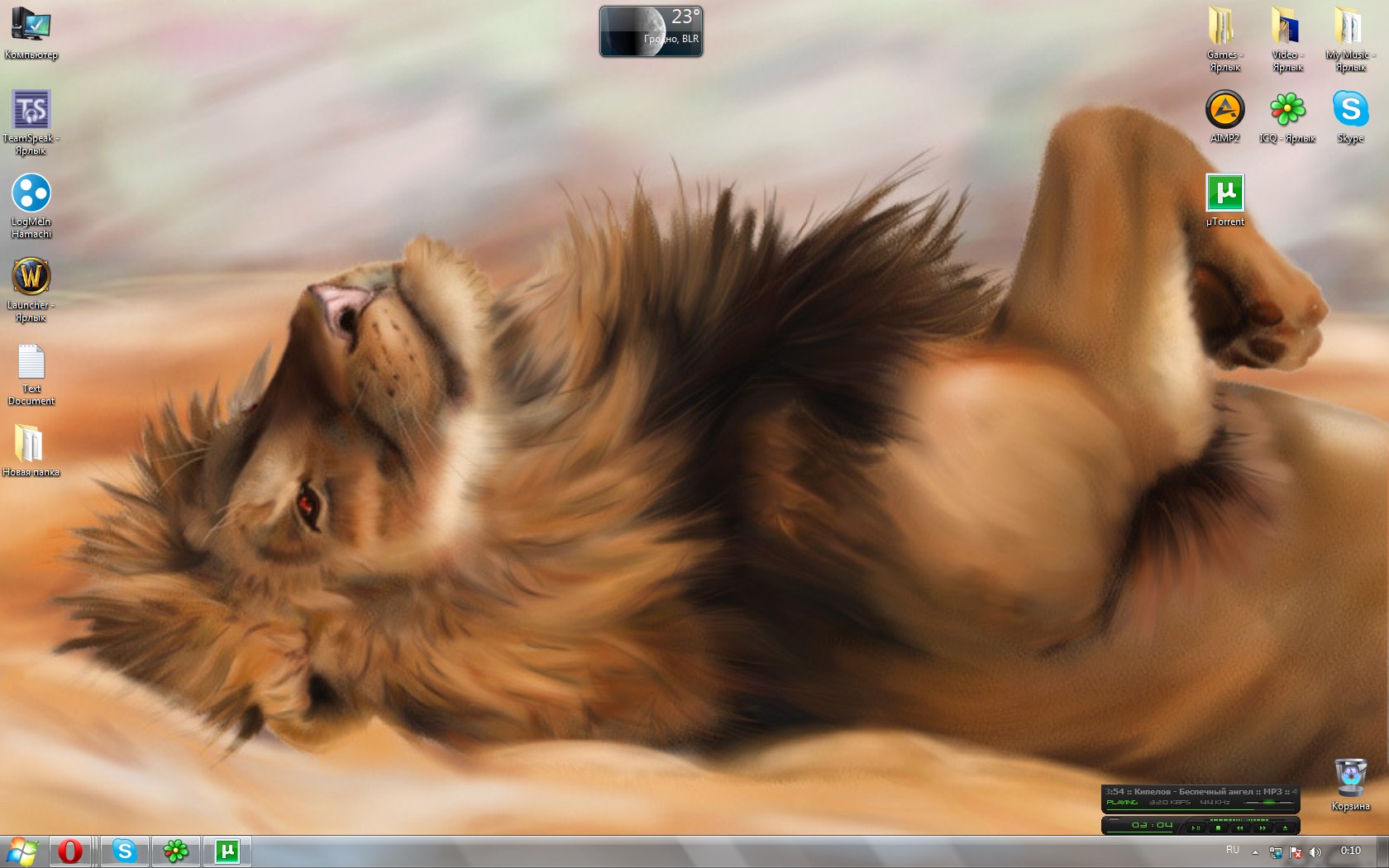Select the Корзина recycle bin icon
Viewport: 1389px width, 868px height.
coord(1350,779)
